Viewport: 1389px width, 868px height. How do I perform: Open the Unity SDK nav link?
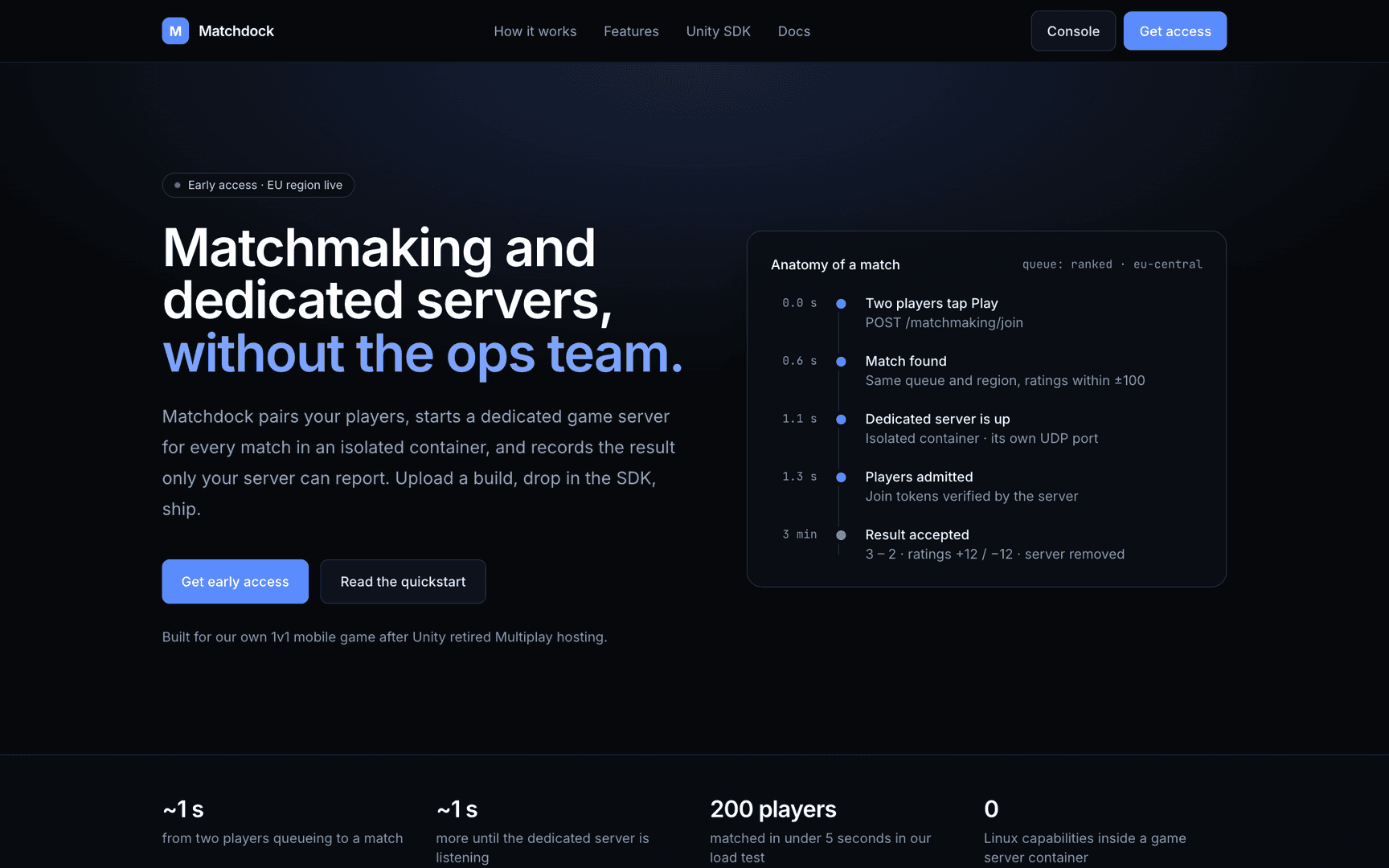719,31
